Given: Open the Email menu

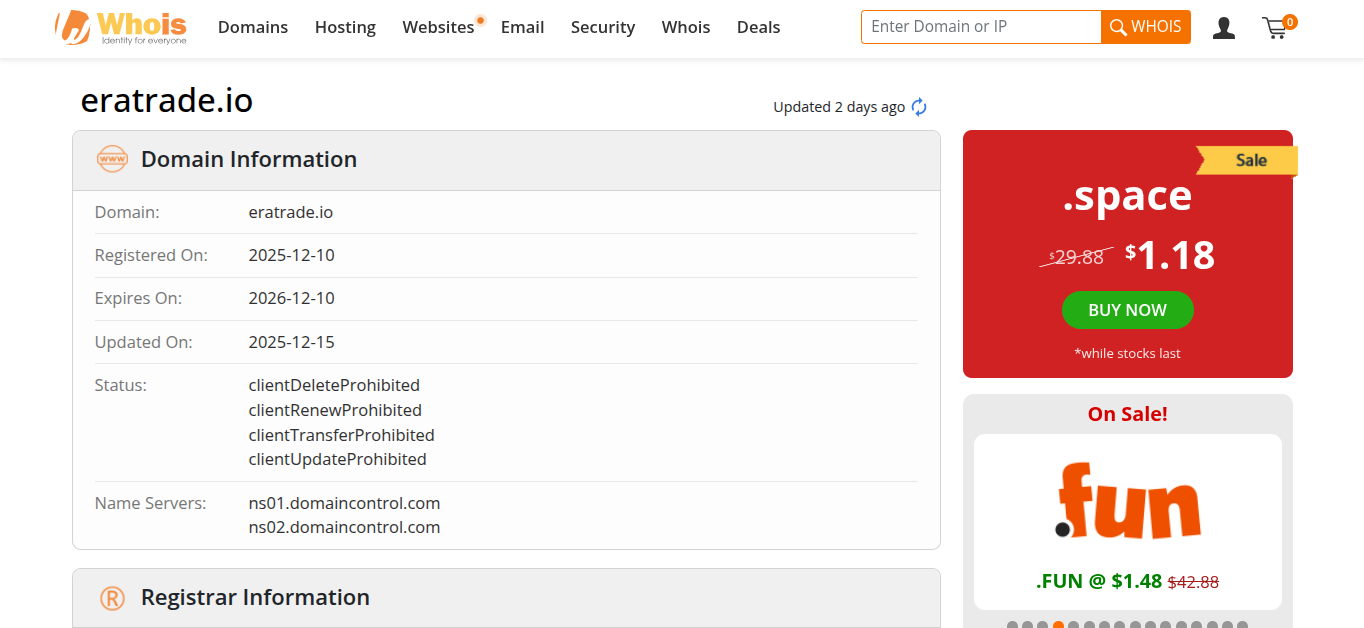Looking at the screenshot, I should 523,27.
